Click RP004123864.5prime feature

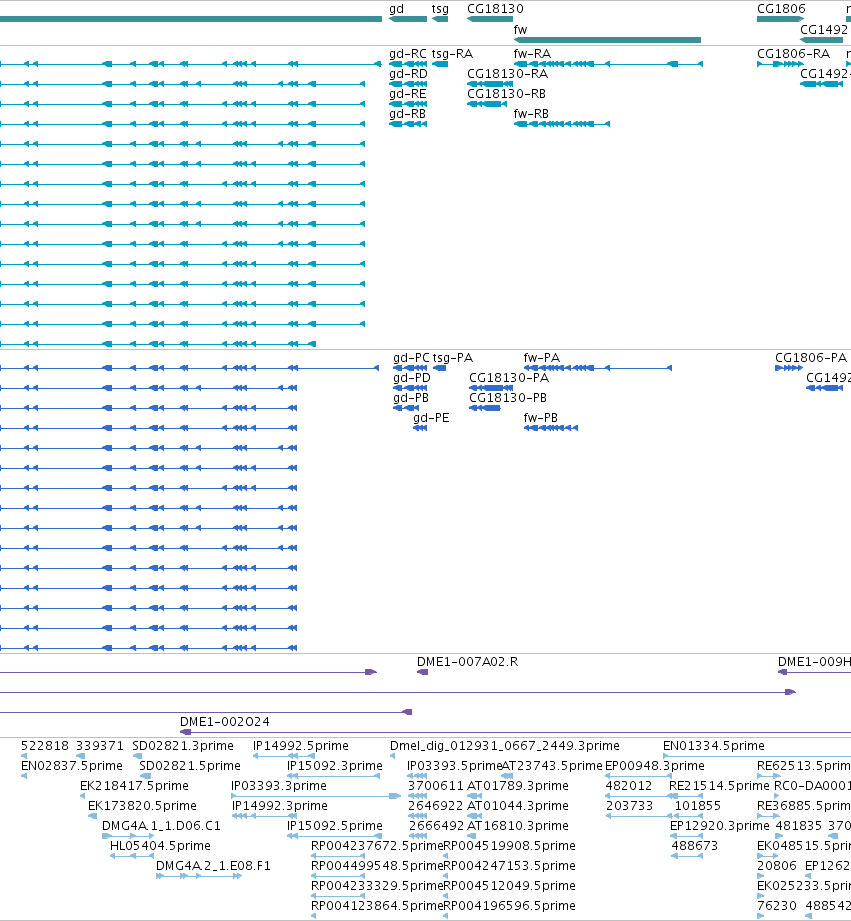coord(377,906)
